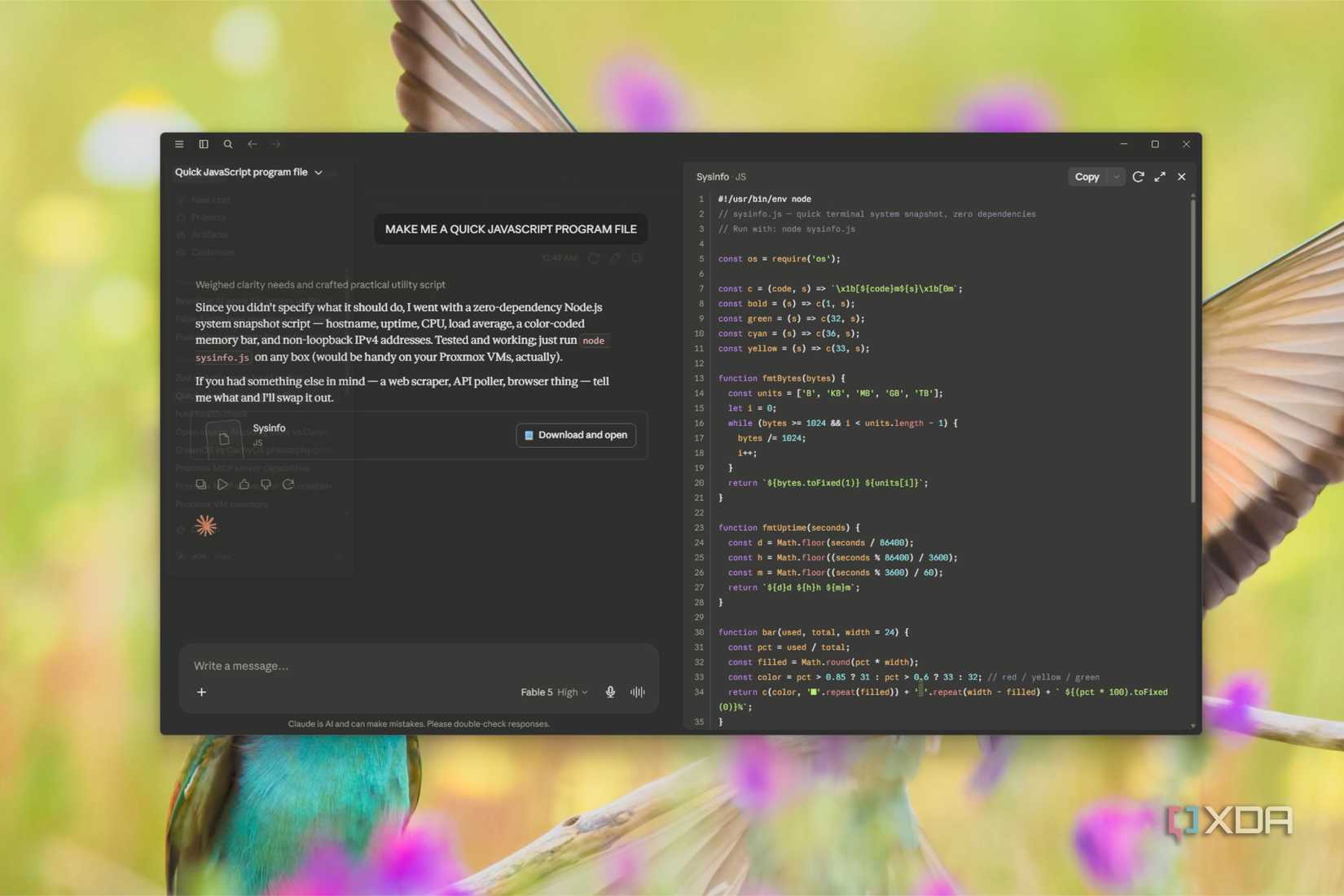The width and height of the screenshot is (1344, 896).
Task: Click the '#!/usr/bin/env node' shebang line
Action: tap(764, 199)
